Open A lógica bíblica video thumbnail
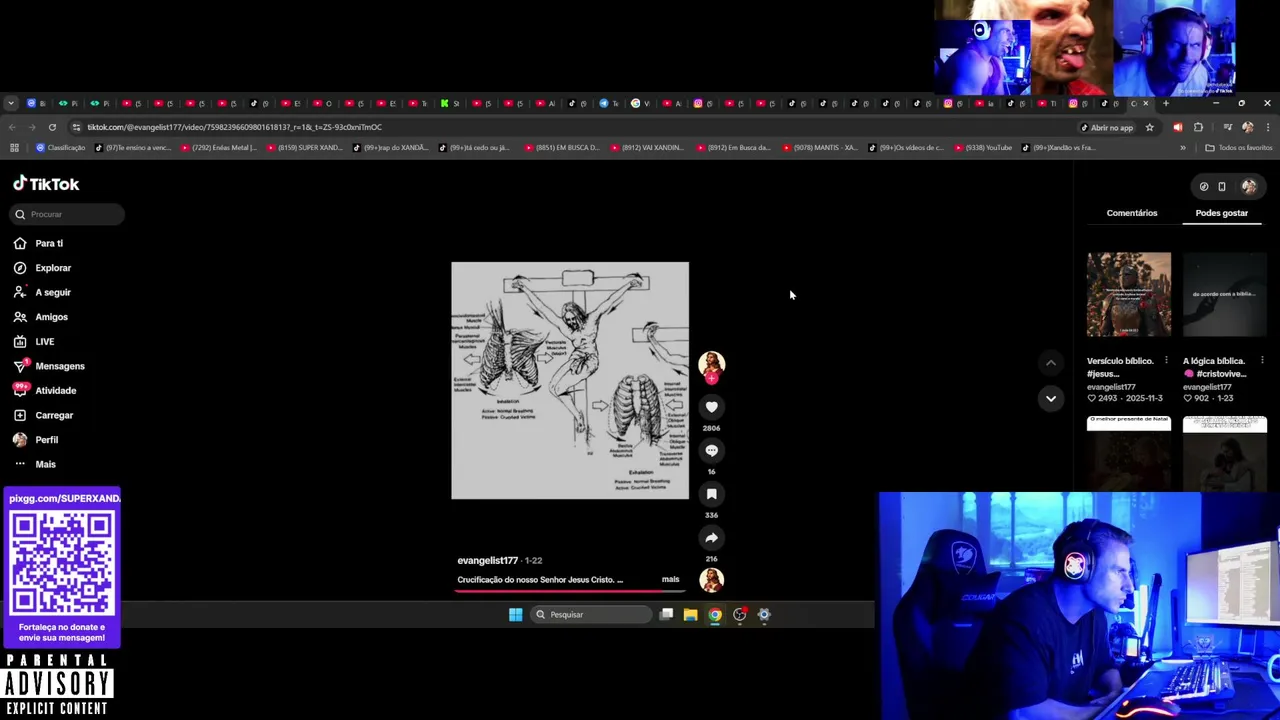Viewport: 1280px width, 720px height. point(1224,294)
